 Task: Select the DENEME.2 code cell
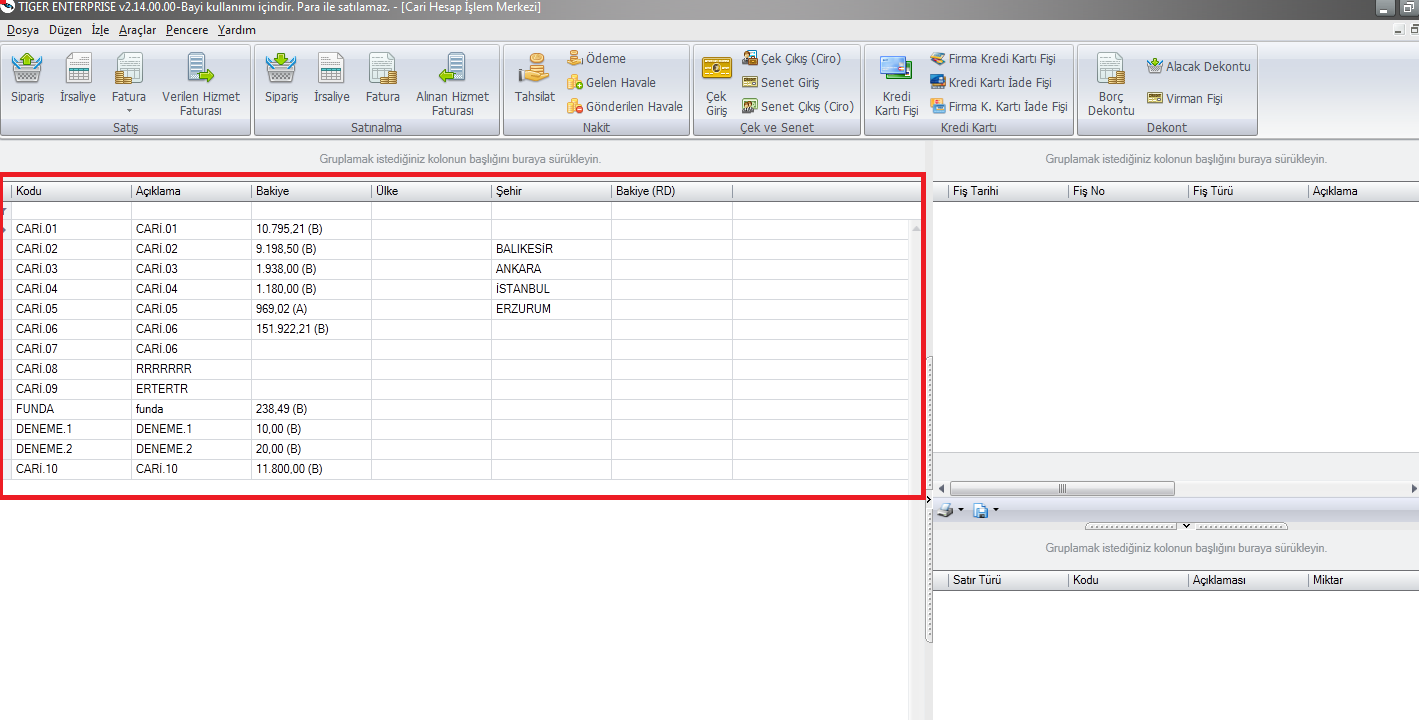coord(71,449)
